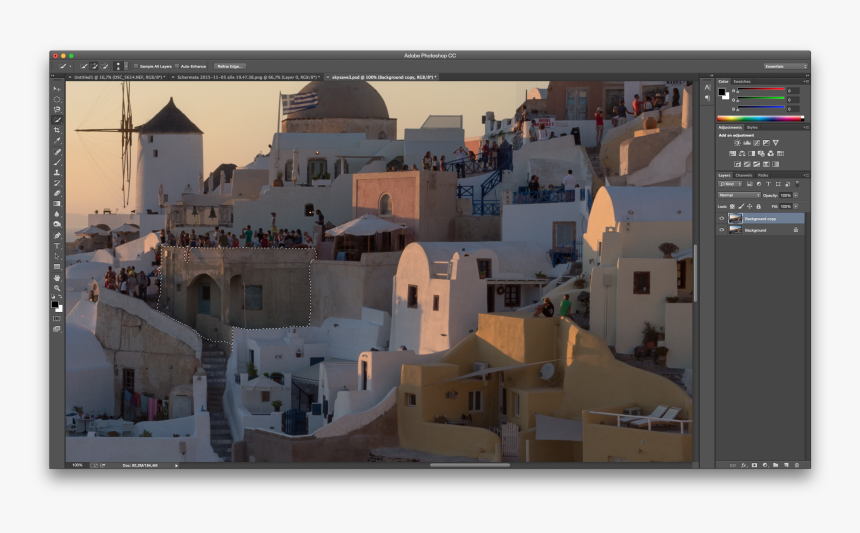Image resolution: width=860 pixels, height=533 pixels.
Task: Open the Normal blend mode dropdown
Action: [739, 195]
